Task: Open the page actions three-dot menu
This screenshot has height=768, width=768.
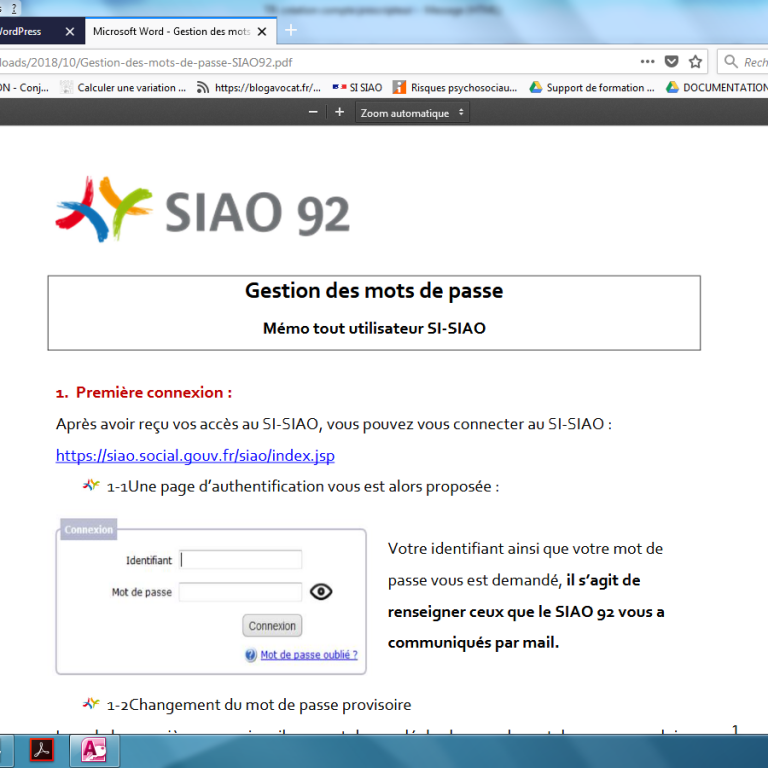Action: pos(647,61)
